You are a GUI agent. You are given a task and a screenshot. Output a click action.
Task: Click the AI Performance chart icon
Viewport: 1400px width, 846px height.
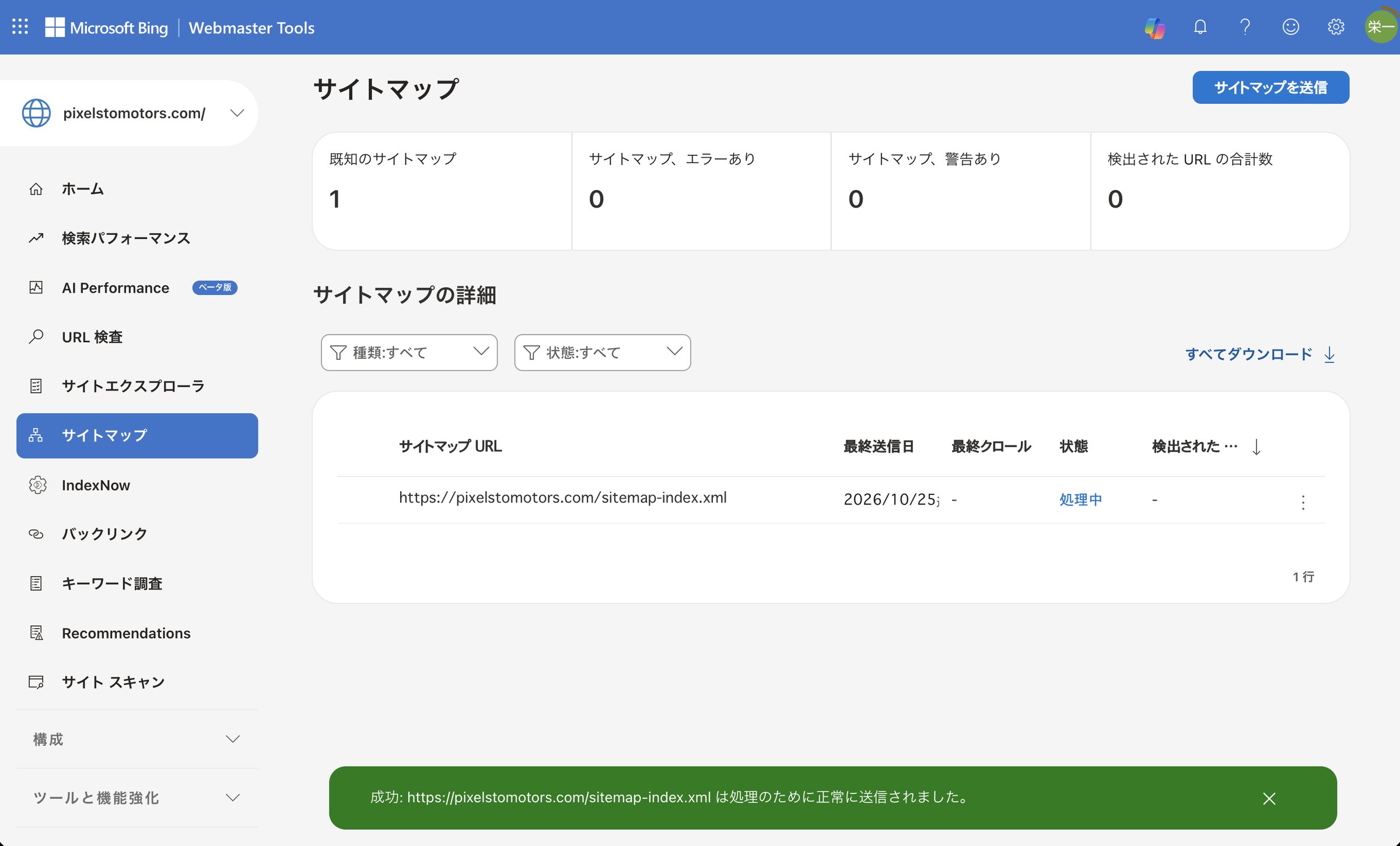36,287
